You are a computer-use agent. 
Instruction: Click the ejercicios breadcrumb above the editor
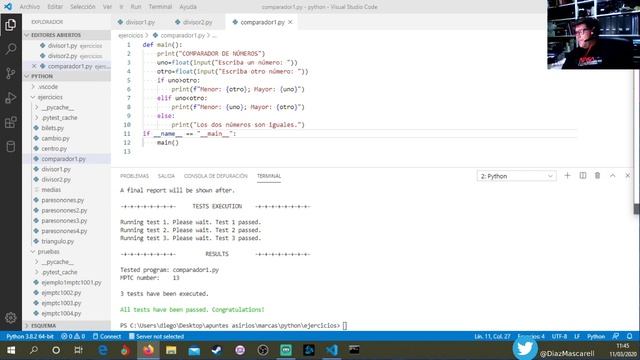coord(131,36)
